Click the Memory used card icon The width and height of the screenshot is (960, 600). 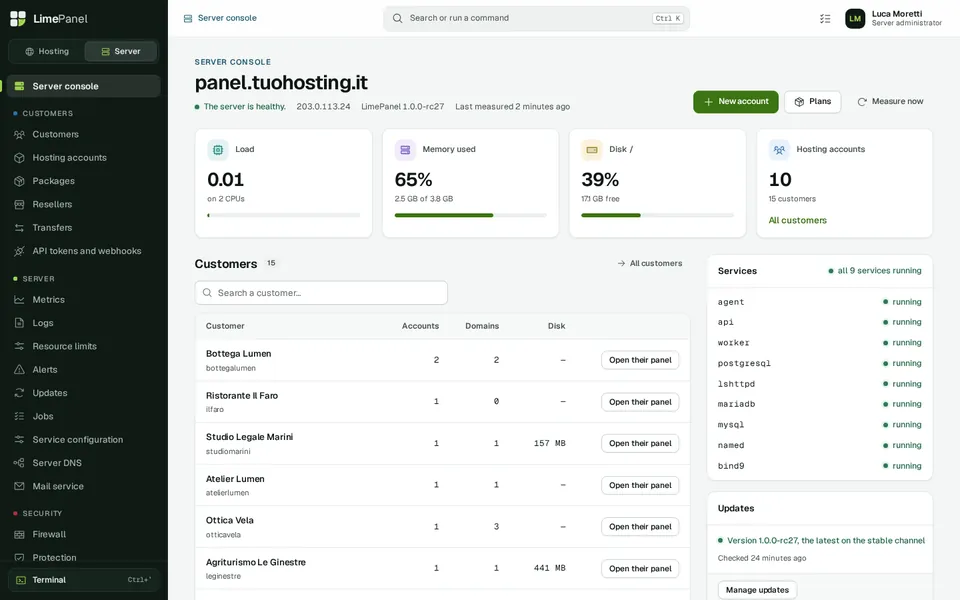click(405, 149)
